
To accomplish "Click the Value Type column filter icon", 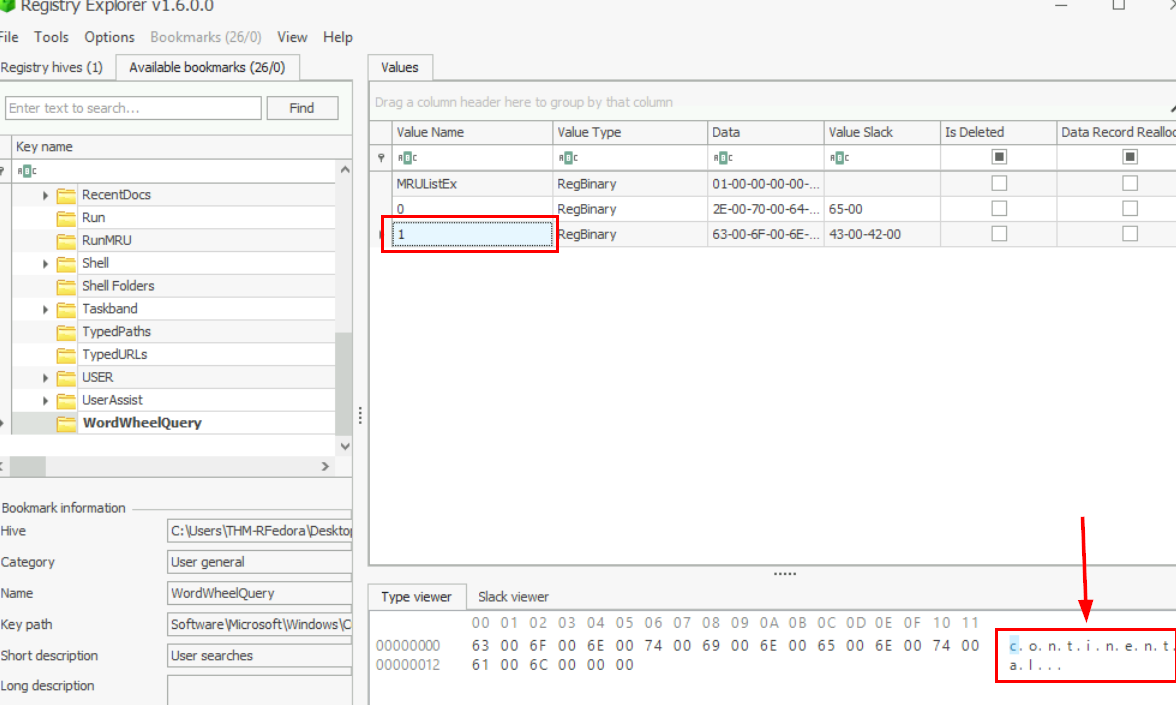I will click(x=568, y=158).
